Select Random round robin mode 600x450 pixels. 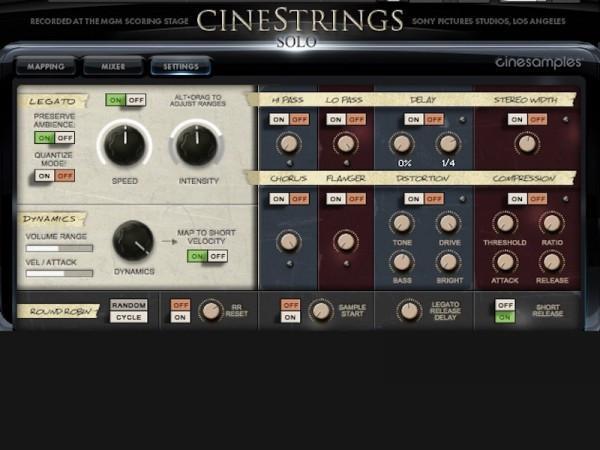(x=129, y=305)
